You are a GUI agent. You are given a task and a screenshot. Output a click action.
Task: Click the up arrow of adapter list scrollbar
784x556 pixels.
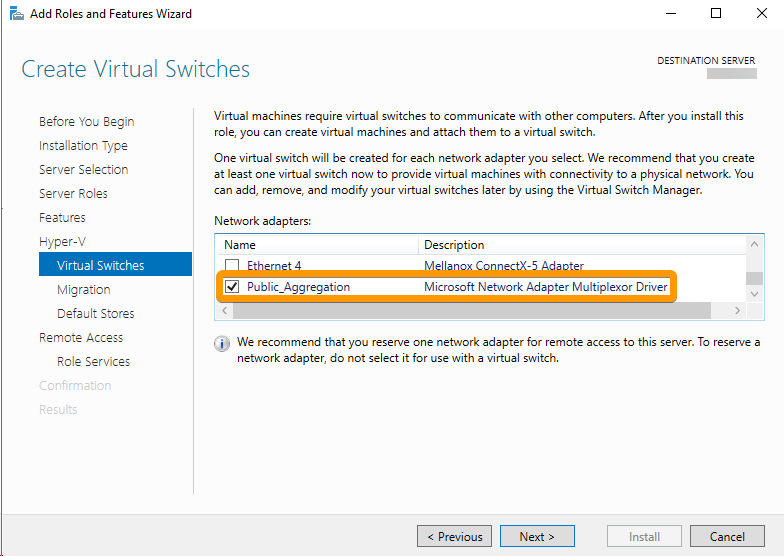pos(754,244)
